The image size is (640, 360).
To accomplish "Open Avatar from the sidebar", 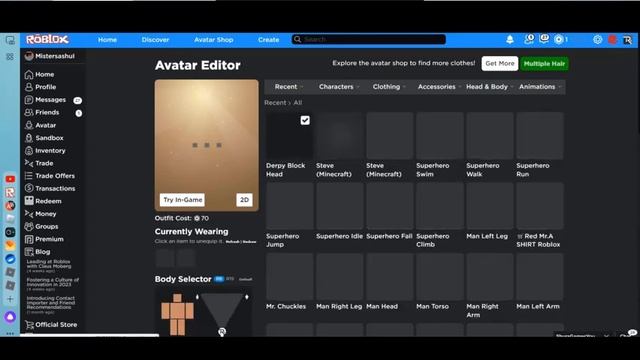I will pos(40,125).
